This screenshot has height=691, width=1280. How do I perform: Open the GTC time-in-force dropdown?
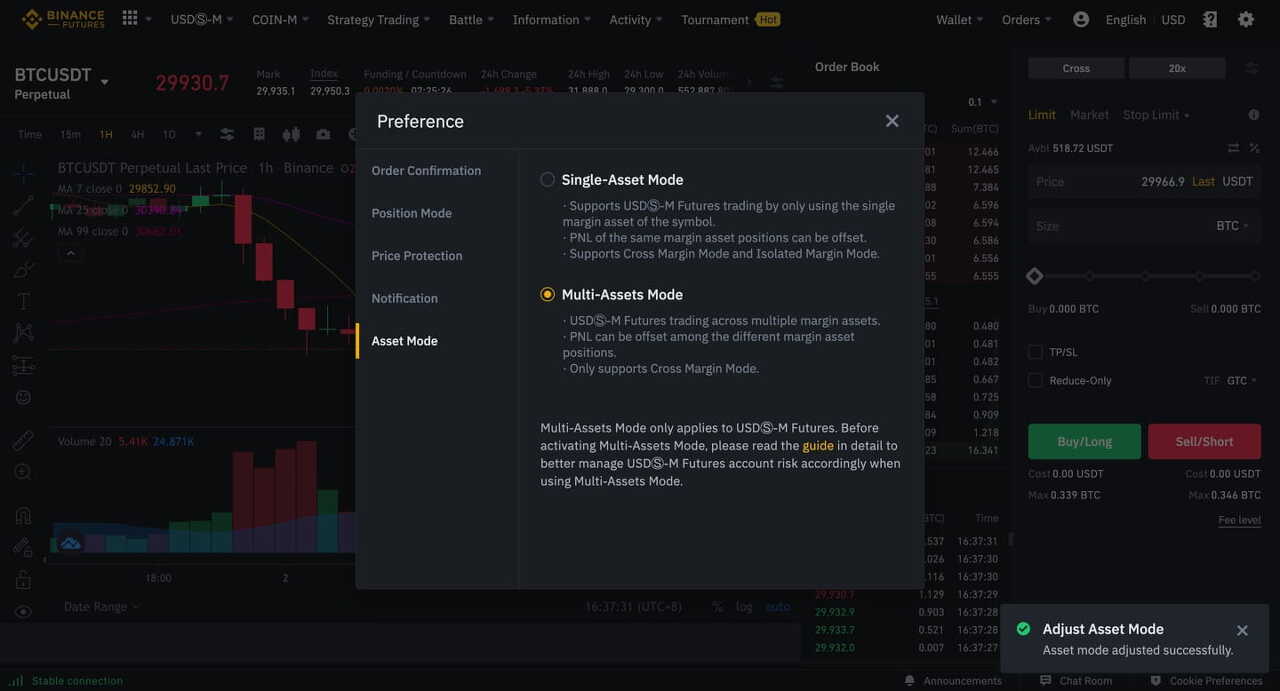pos(1241,380)
